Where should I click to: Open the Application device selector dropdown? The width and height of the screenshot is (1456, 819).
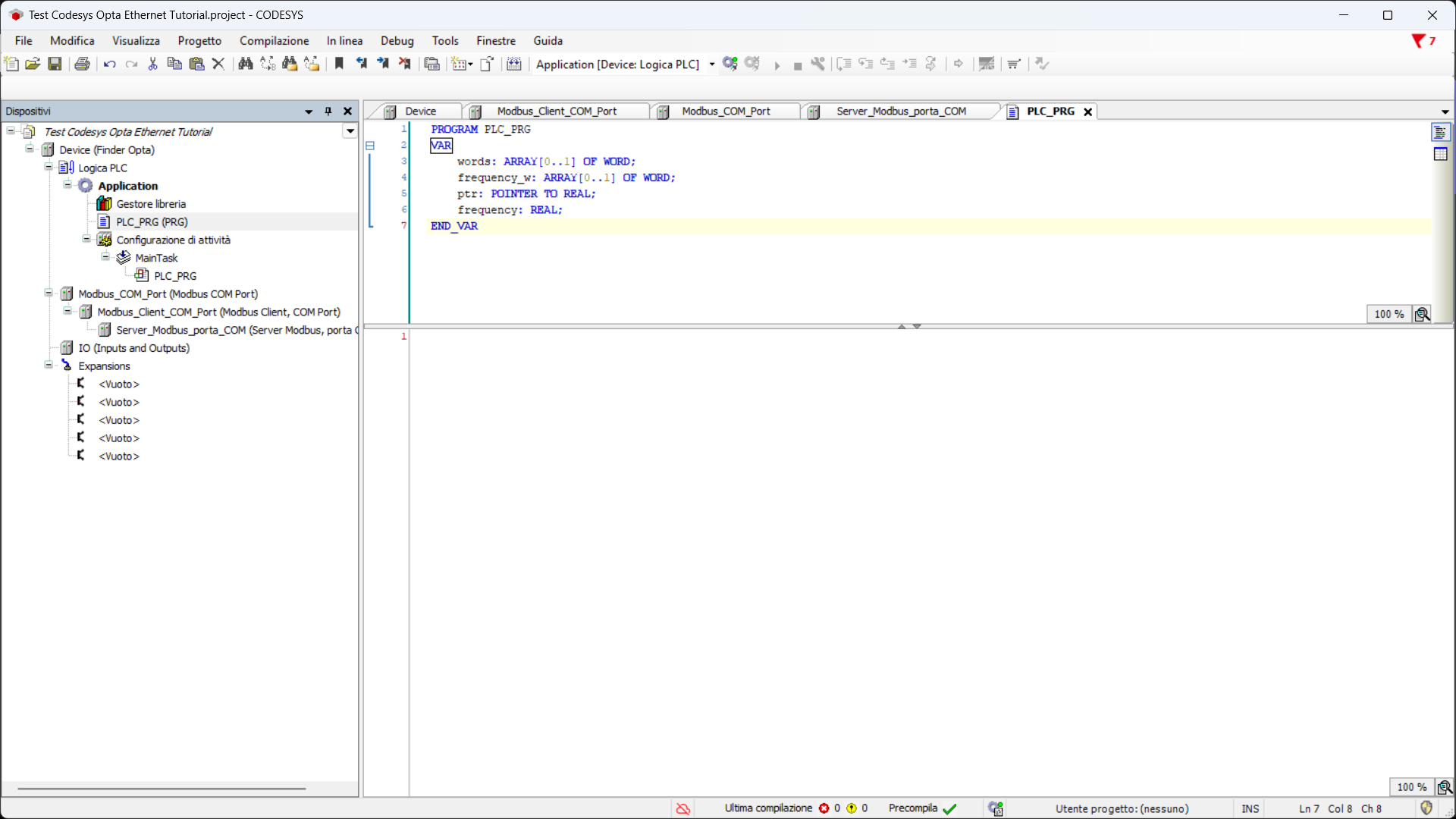pos(711,64)
